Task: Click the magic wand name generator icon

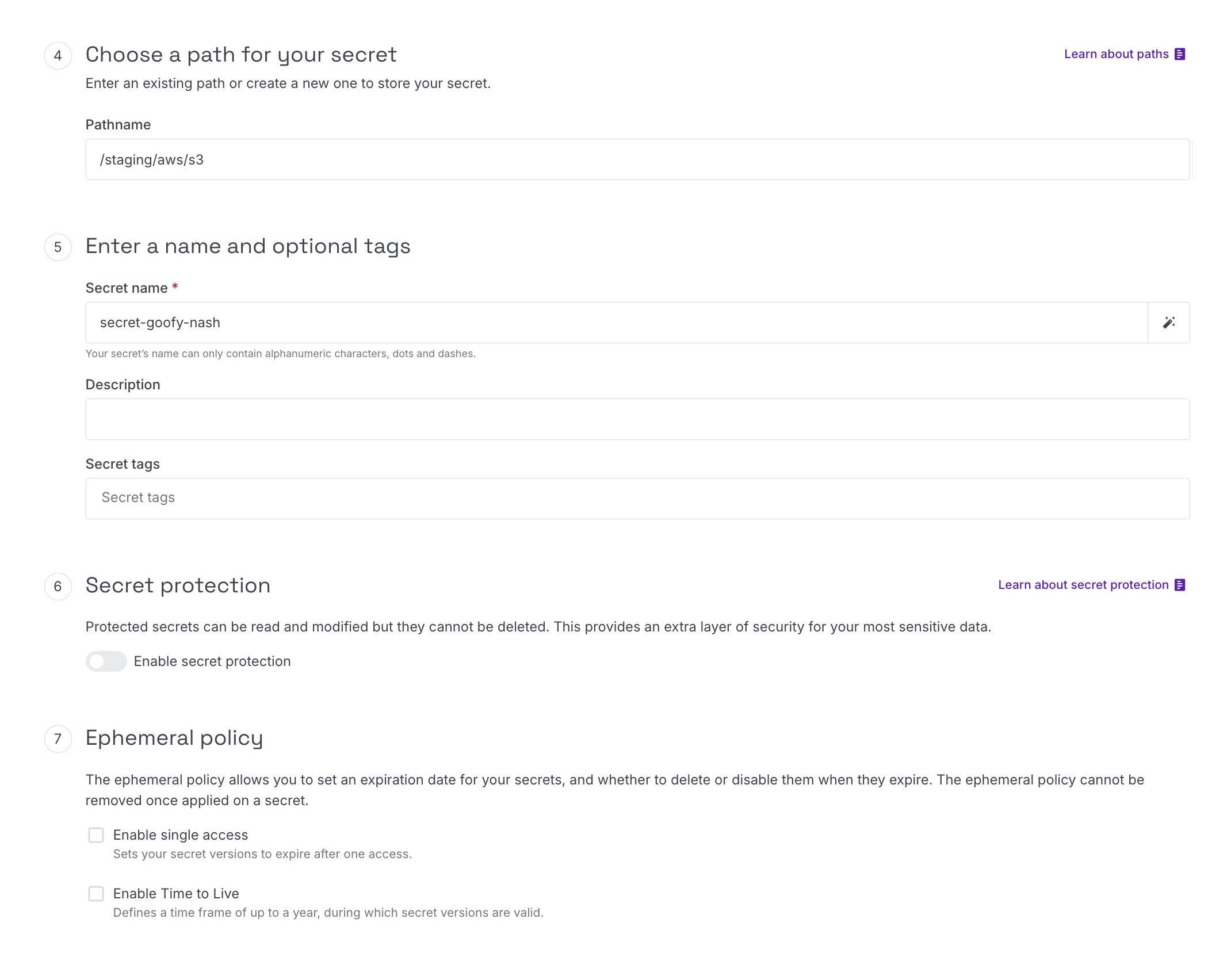Action: click(1168, 323)
